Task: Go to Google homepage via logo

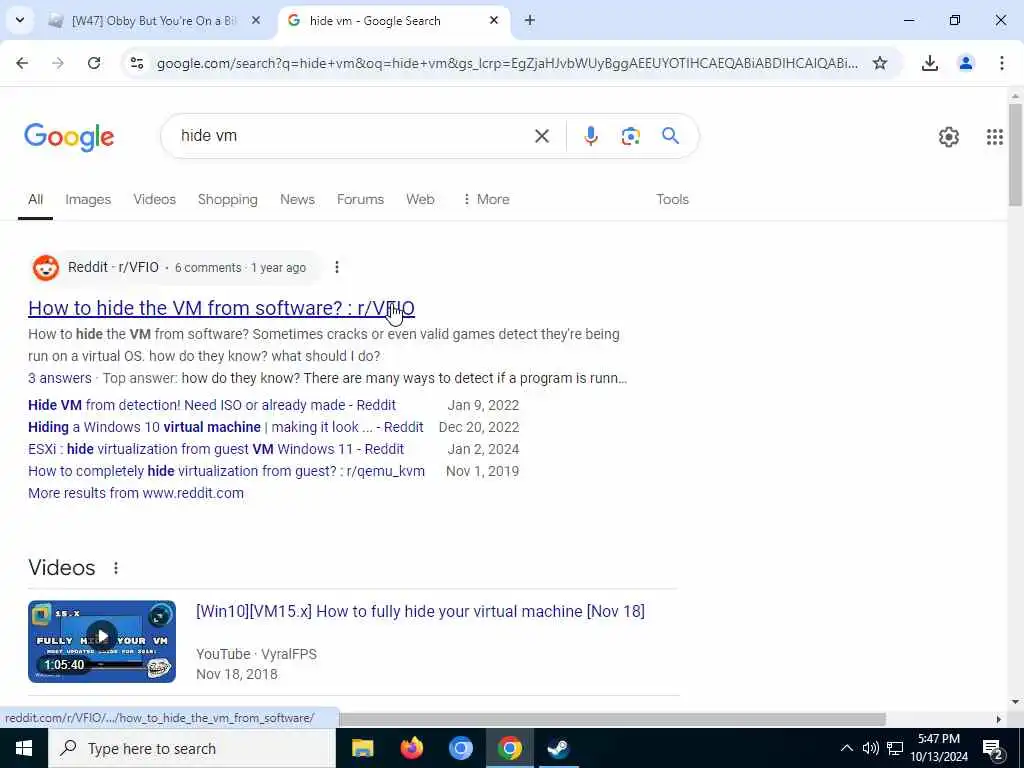Action: (69, 137)
